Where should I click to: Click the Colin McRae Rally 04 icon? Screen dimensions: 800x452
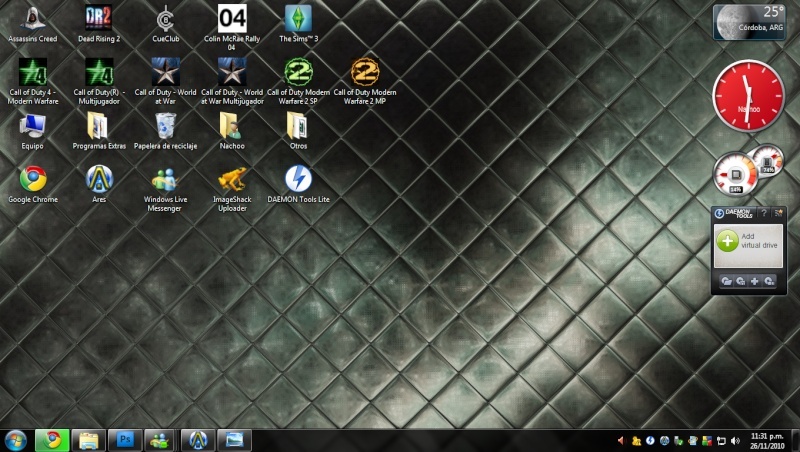232,27
